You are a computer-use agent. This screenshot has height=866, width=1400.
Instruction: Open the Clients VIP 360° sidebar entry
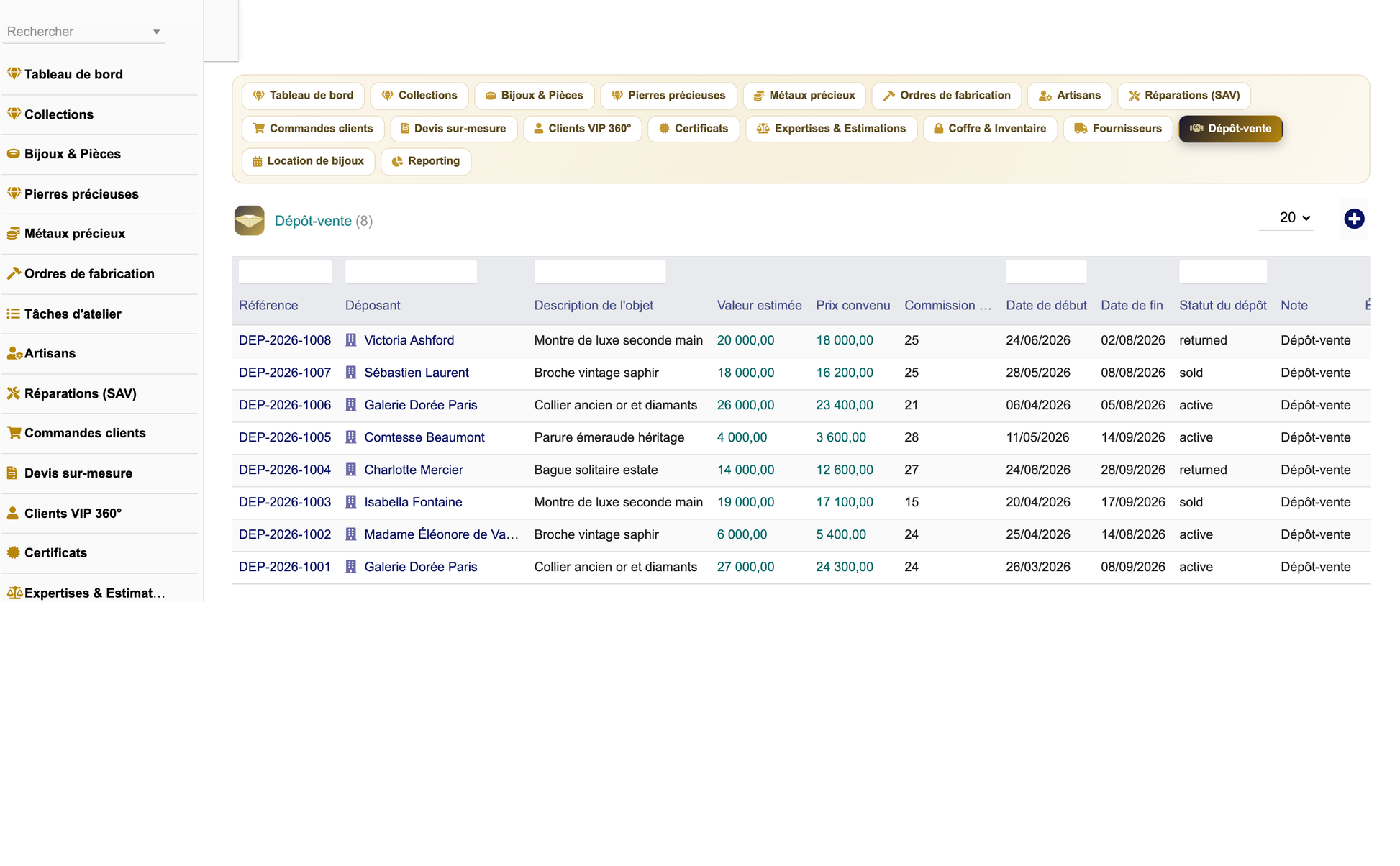[x=99, y=513]
